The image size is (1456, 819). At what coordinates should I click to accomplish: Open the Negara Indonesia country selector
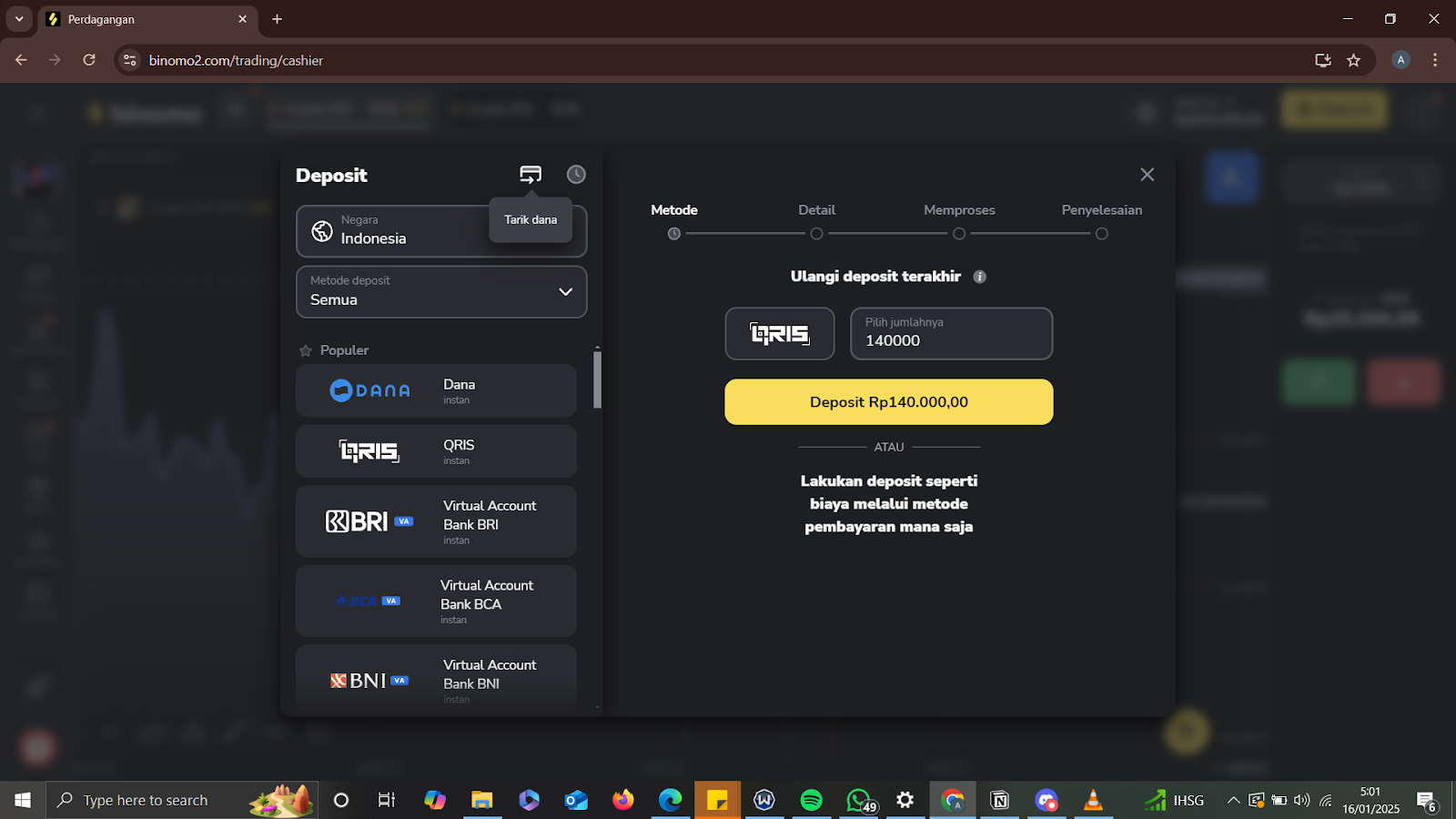coord(440,231)
